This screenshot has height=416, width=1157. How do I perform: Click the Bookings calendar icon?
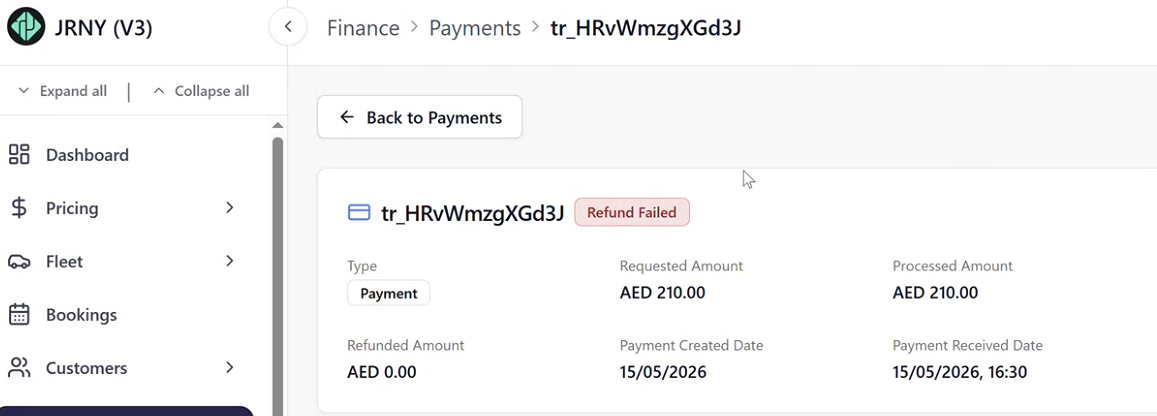[19, 315]
